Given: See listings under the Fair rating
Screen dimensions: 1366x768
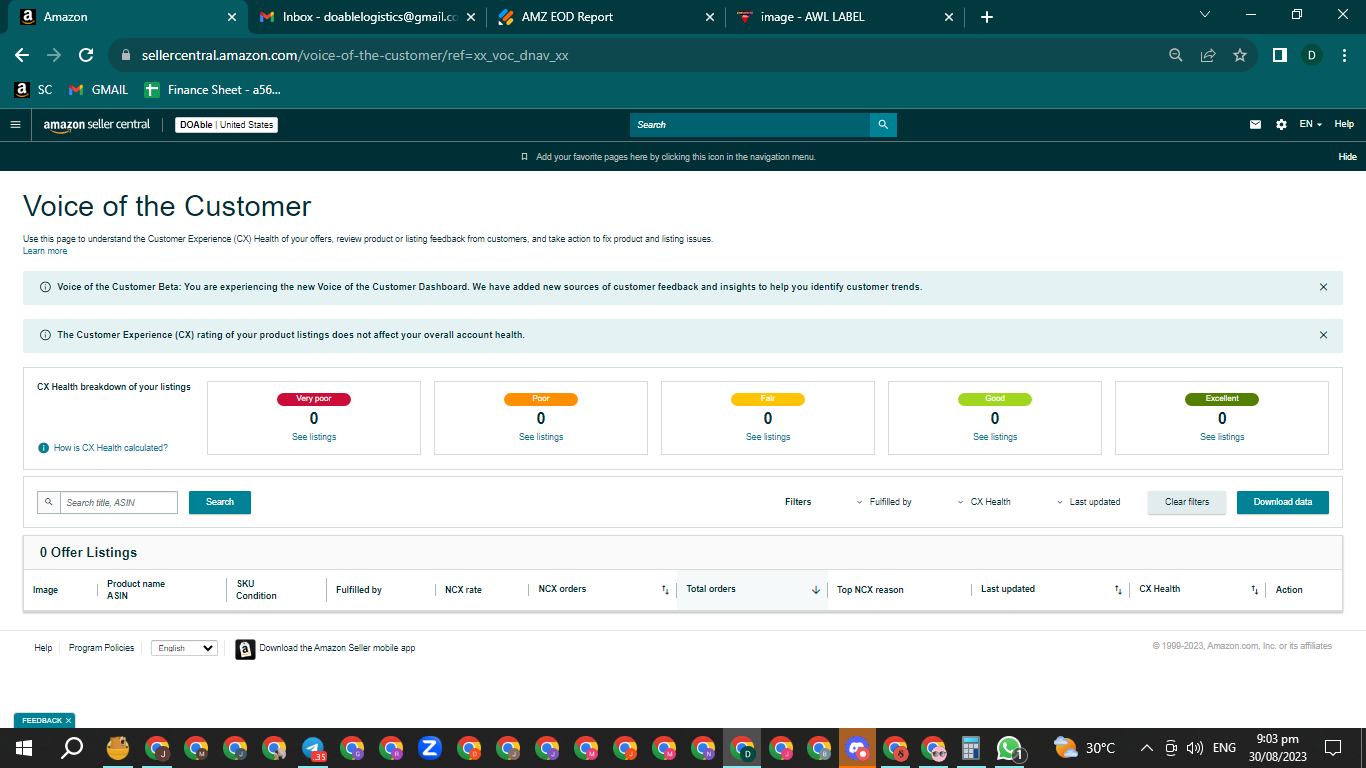Looking at the screenshot, I should 768,437.
